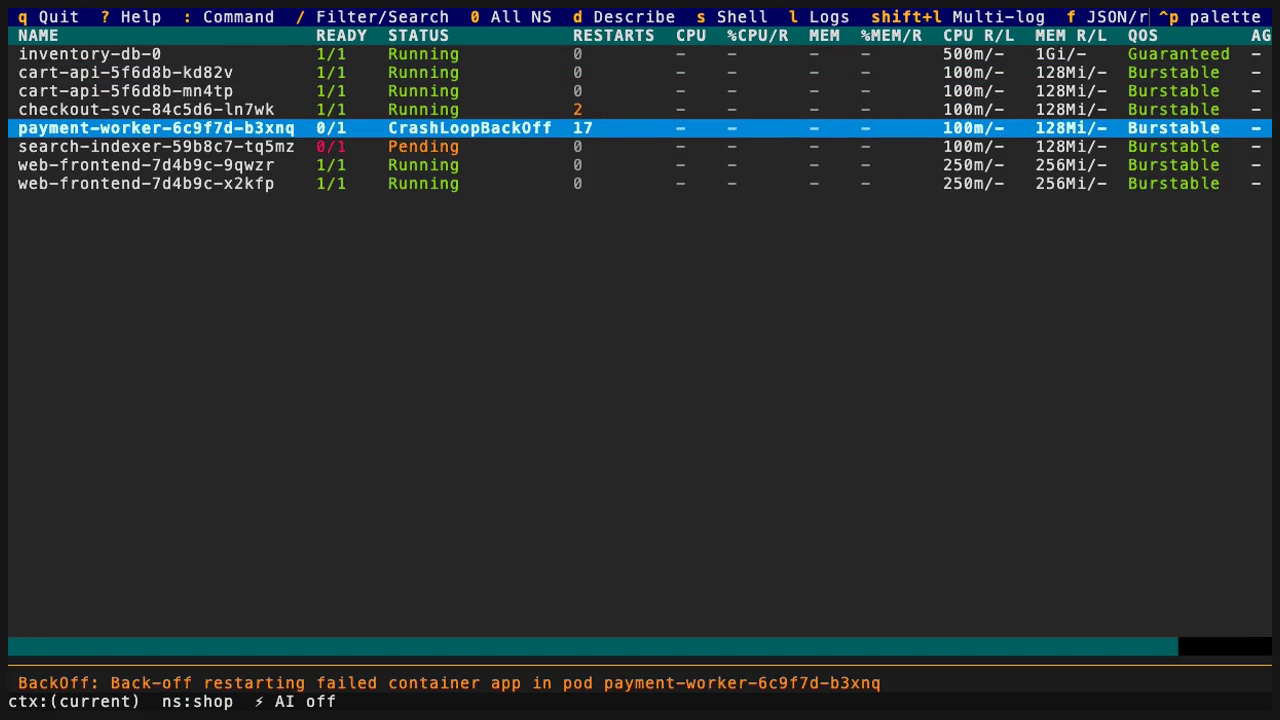Click the ctx:(current) status entry
1280x720 pixels.
pos(74,701)
